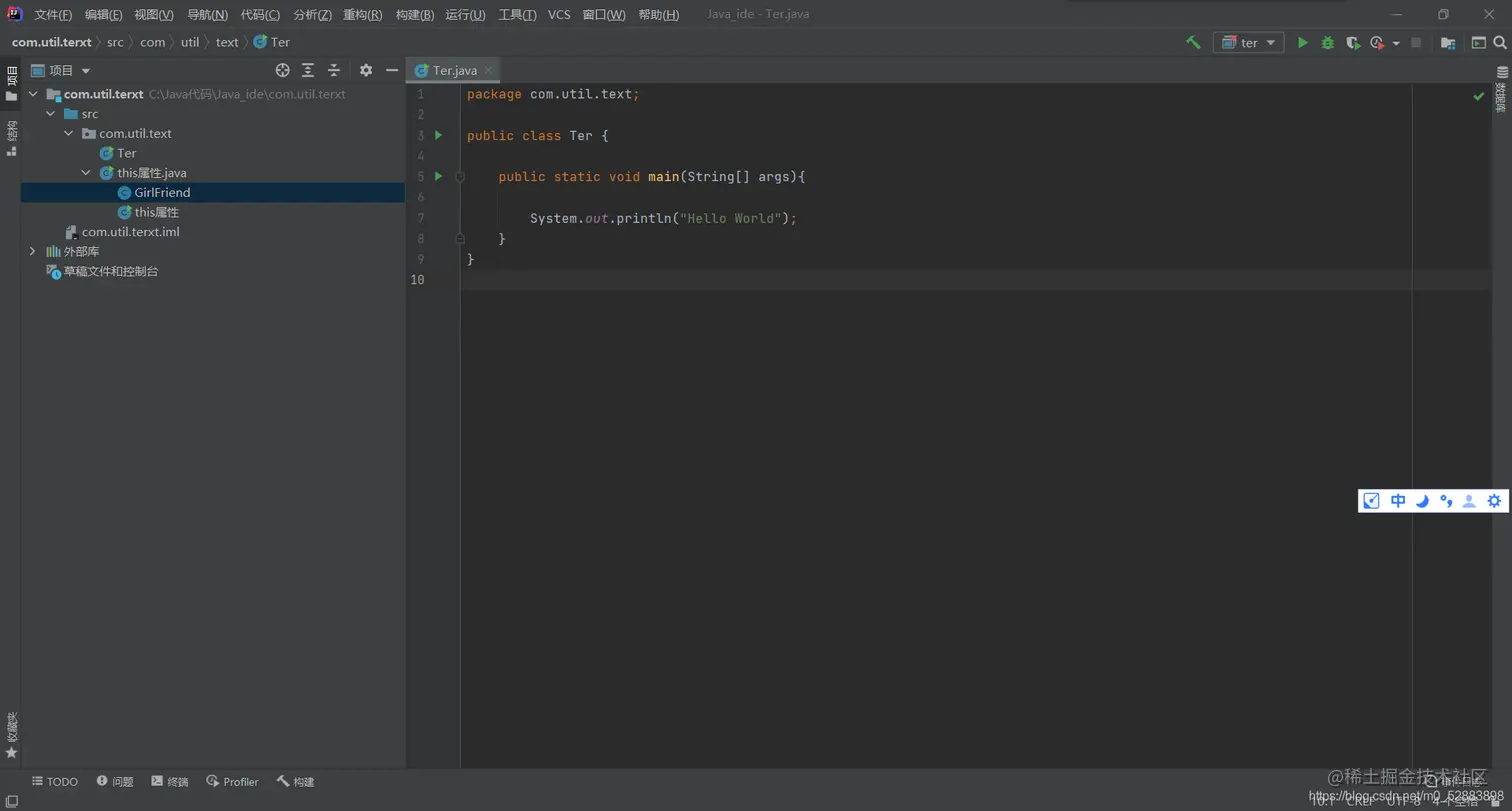This screenshot has height=811, width=1512.
Task: Click breadcrumb 'src' in navigation bar
Action: coord(116,42)
